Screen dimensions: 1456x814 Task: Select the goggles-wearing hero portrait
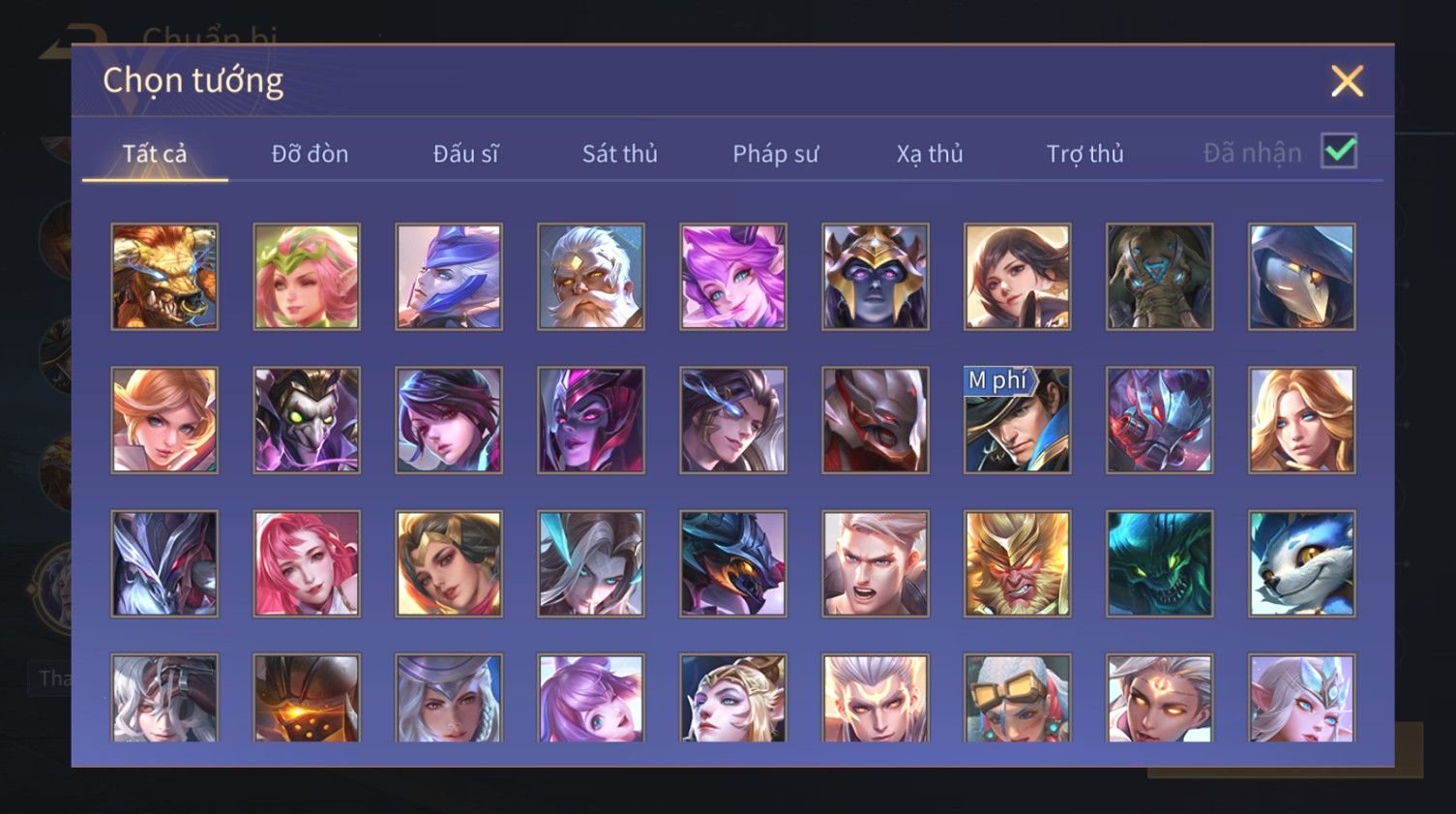tap(1018, 698)
